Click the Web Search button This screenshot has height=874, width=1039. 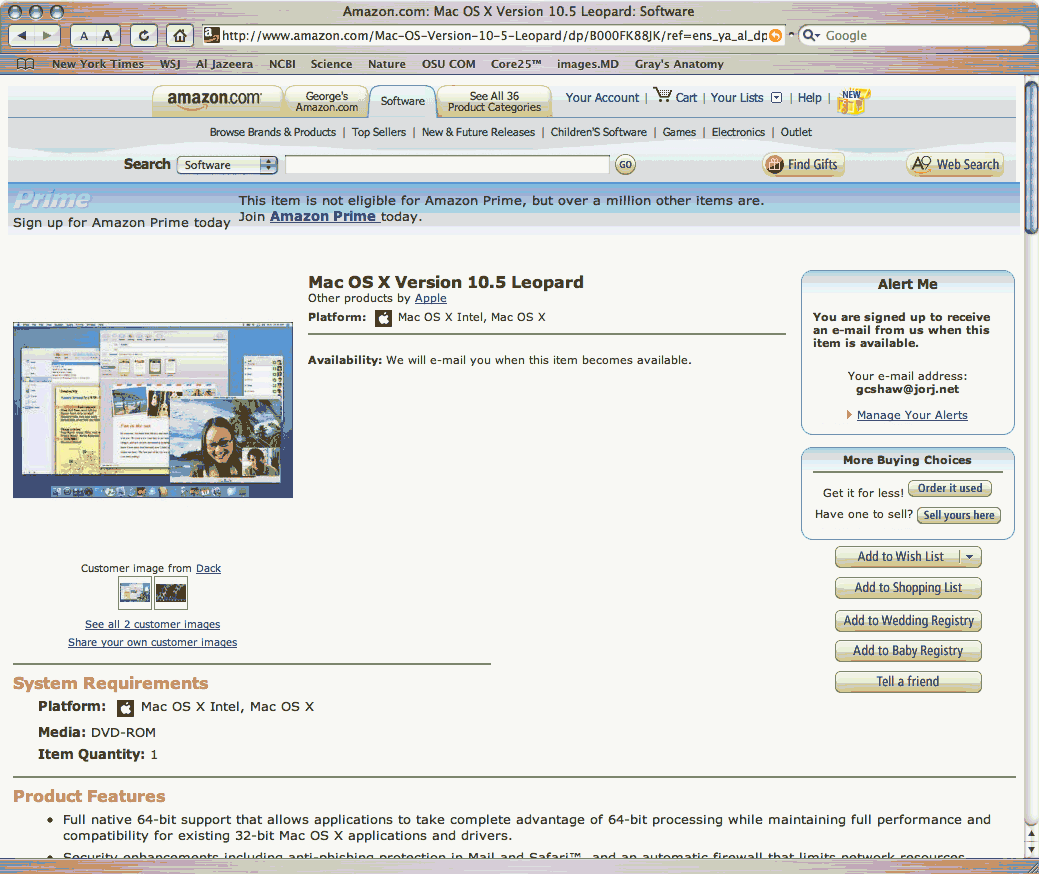pyautogui.click(x=955, y=165)
